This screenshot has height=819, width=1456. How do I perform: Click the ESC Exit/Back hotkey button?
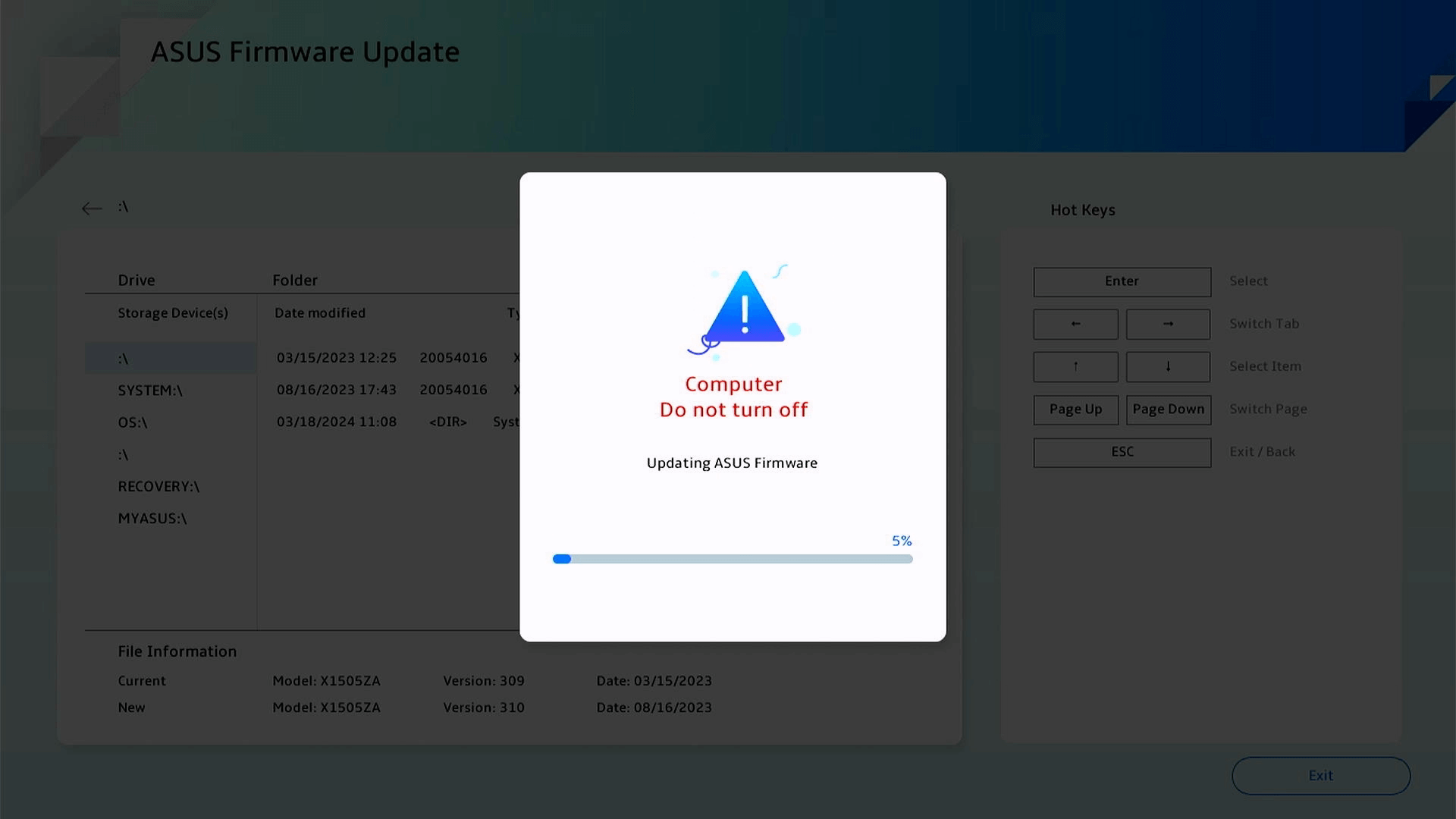coord(1121,452)
